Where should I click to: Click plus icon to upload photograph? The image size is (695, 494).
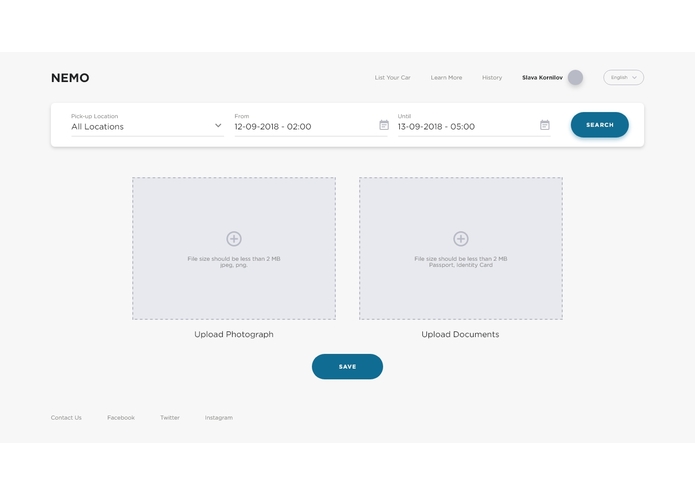click(x=234, y=239)
